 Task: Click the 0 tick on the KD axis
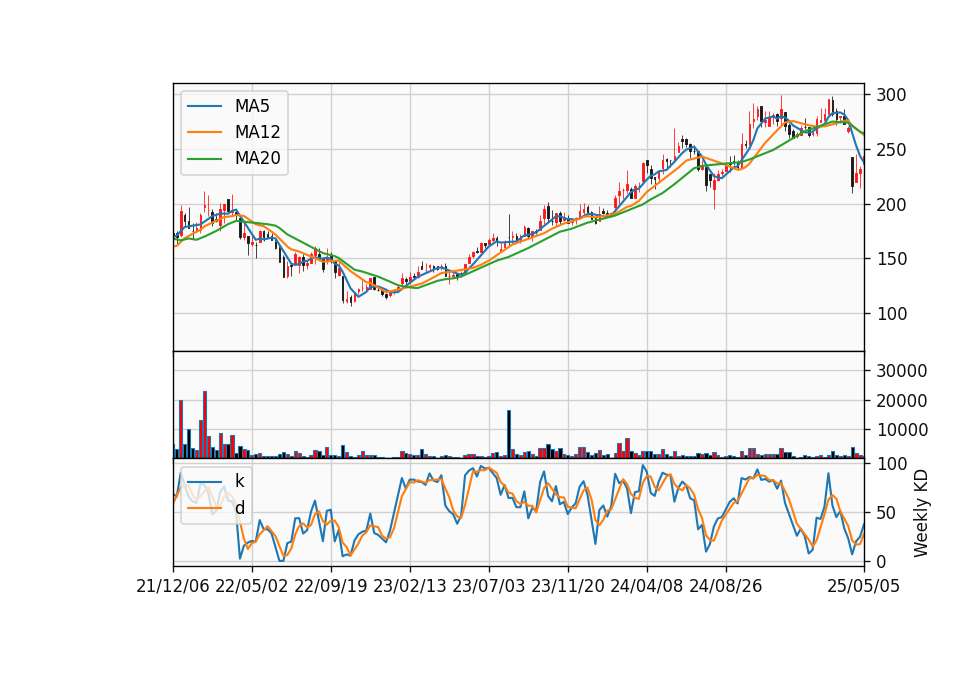tap(881, 561)
